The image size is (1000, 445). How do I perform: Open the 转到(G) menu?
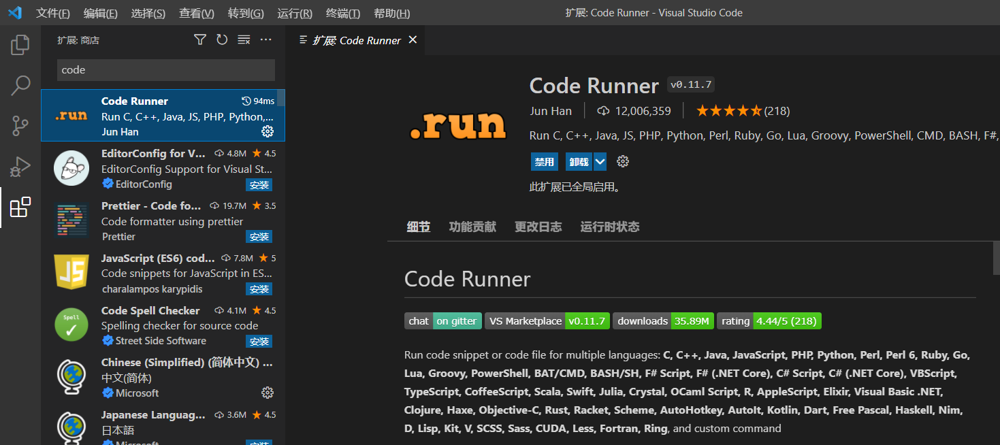[x=246, y=13]
